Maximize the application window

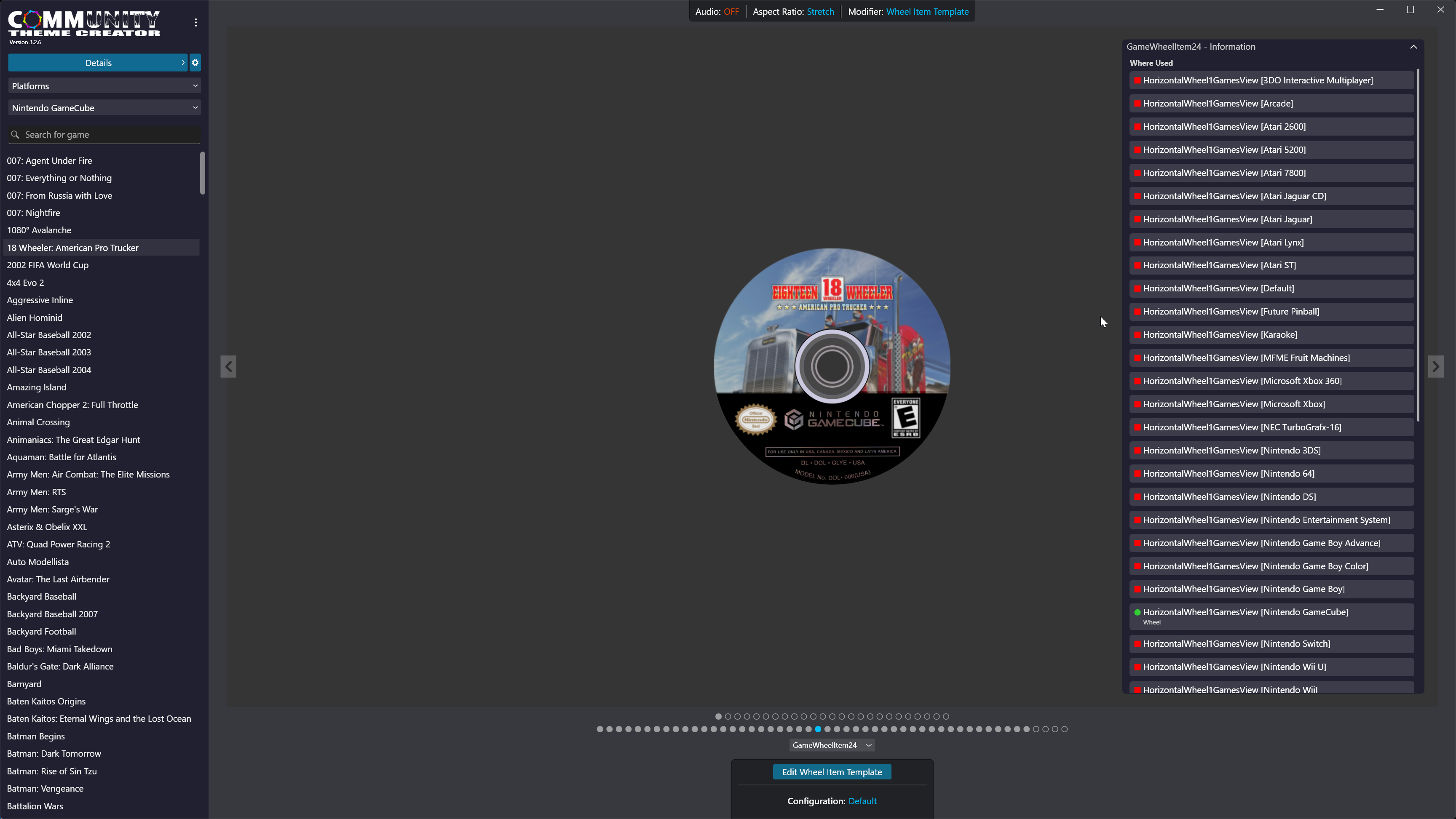1410,10
